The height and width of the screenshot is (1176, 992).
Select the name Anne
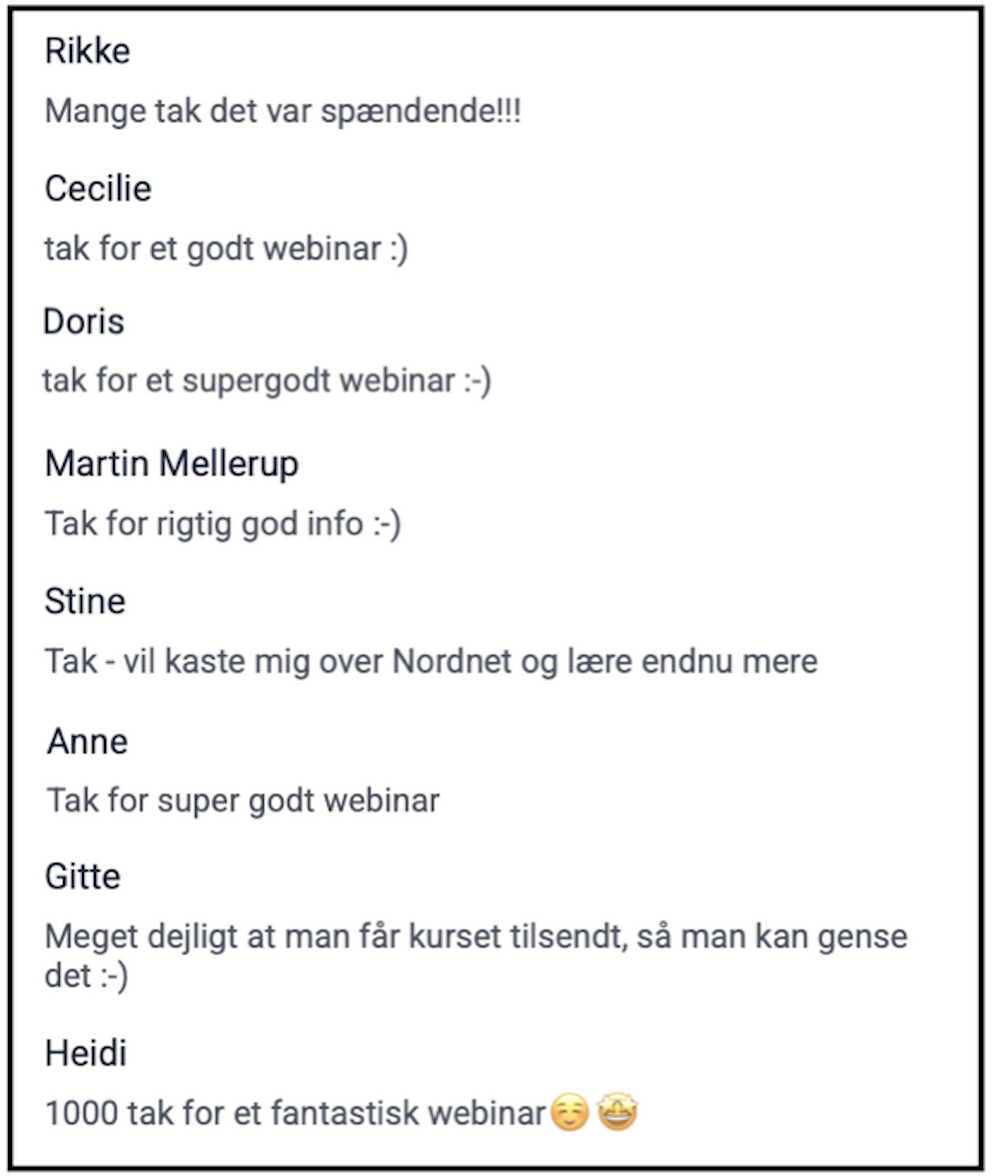88,742
